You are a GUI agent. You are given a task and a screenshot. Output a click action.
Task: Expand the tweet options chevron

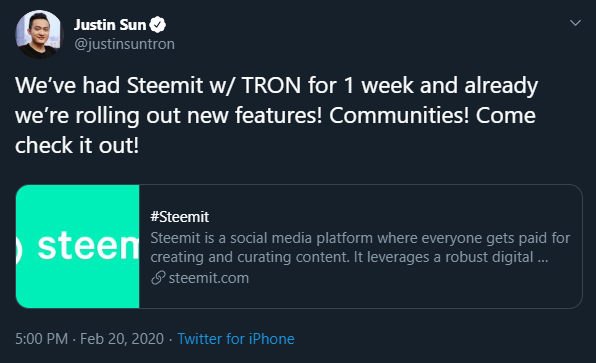(575, 23)
